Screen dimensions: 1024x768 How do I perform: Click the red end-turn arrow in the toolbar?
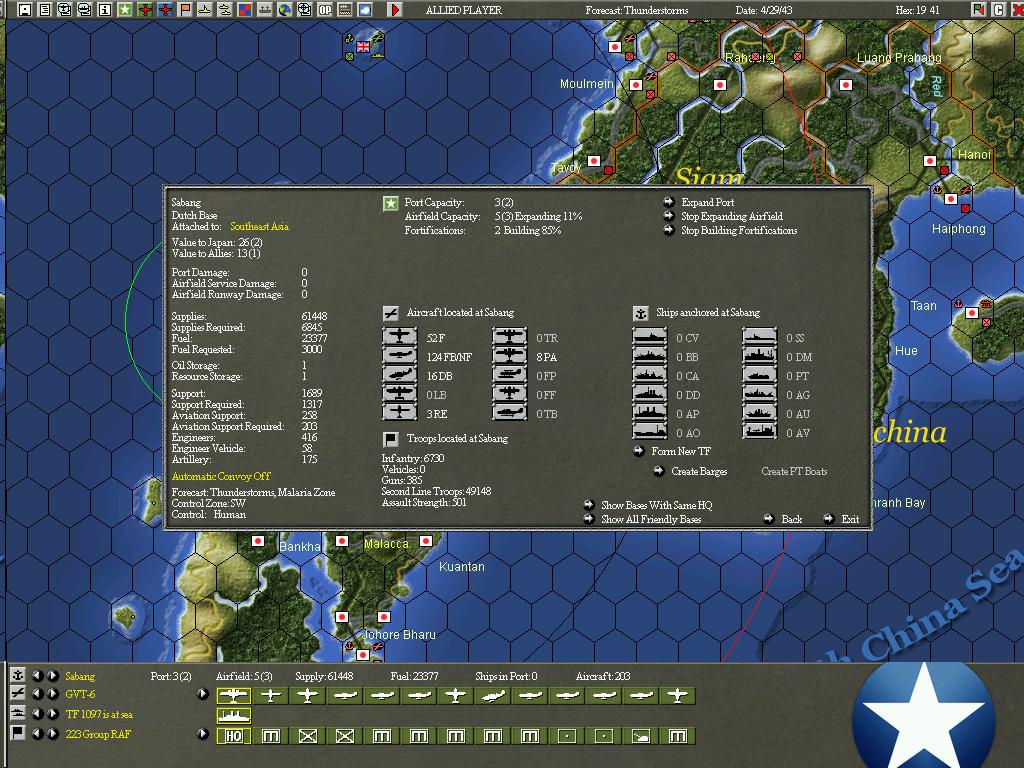click(x=394, y=10)
